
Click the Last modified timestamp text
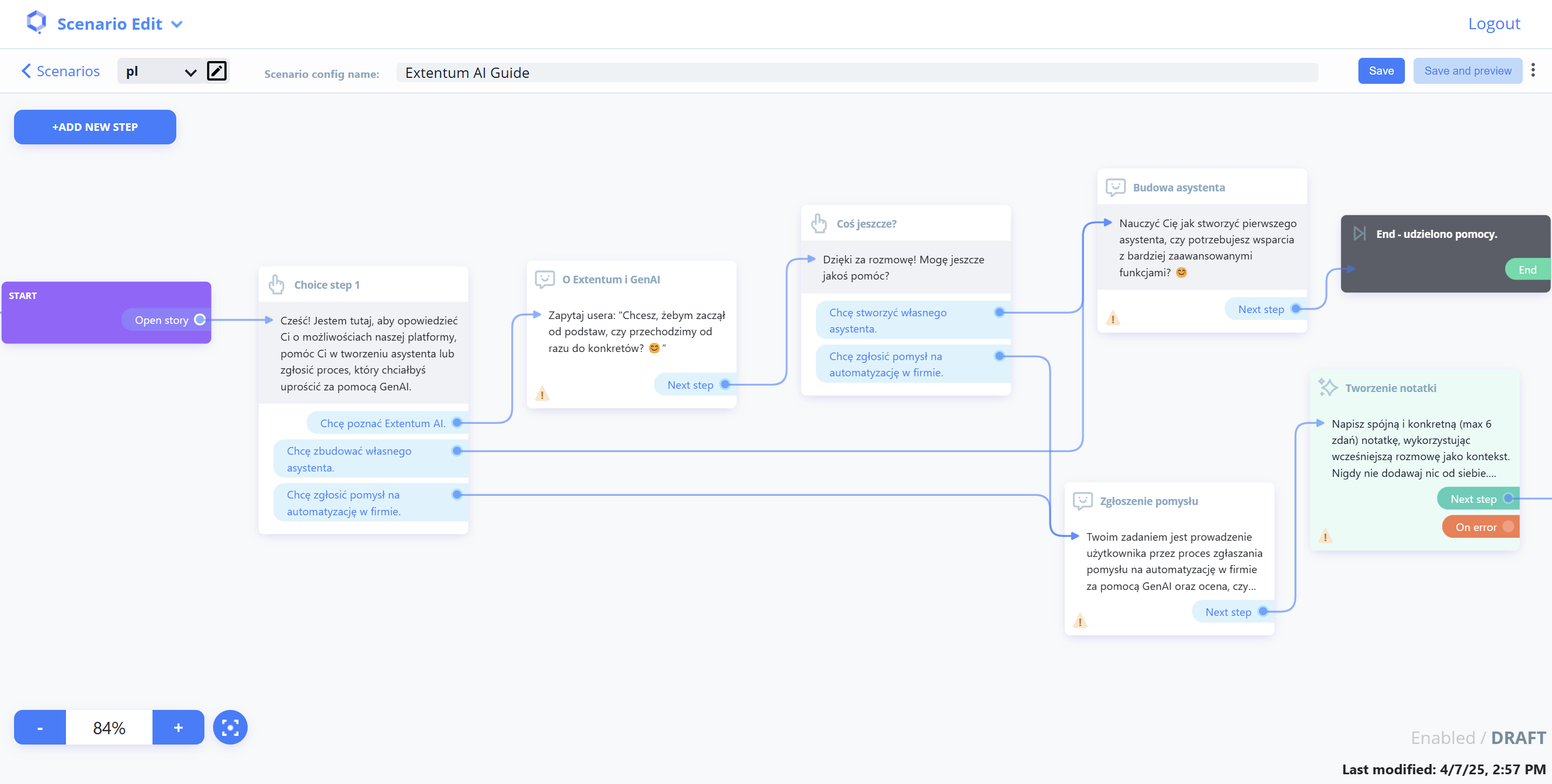pos(1443,769)
